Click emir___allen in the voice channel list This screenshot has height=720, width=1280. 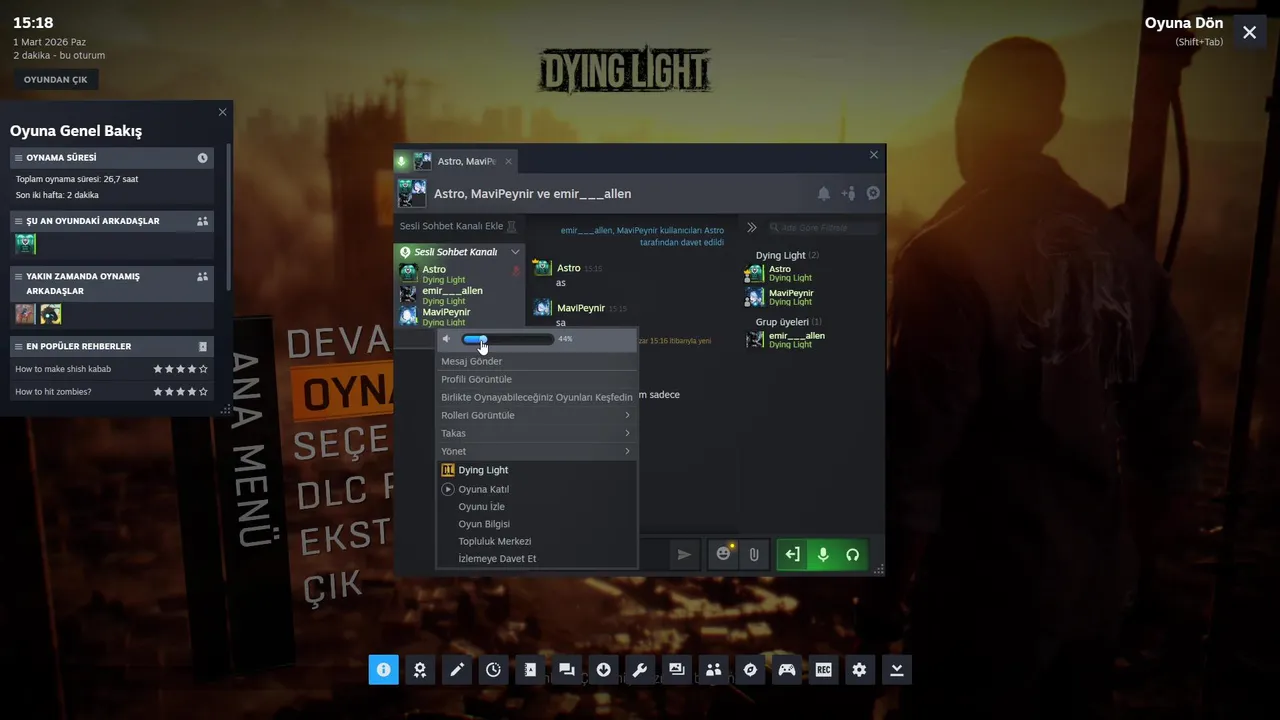pyautogui.click(x=459, y=295)
